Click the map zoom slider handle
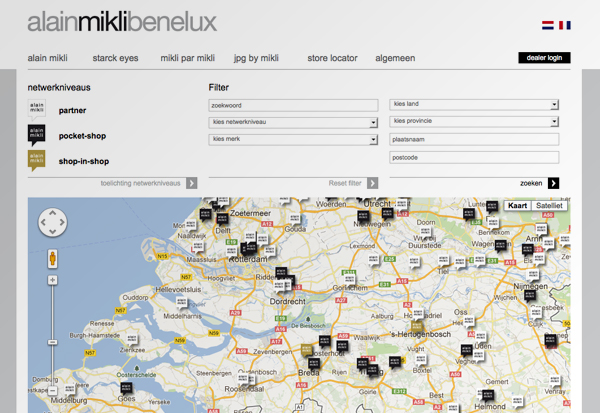The image size is (600, 413). pos(52,342)
